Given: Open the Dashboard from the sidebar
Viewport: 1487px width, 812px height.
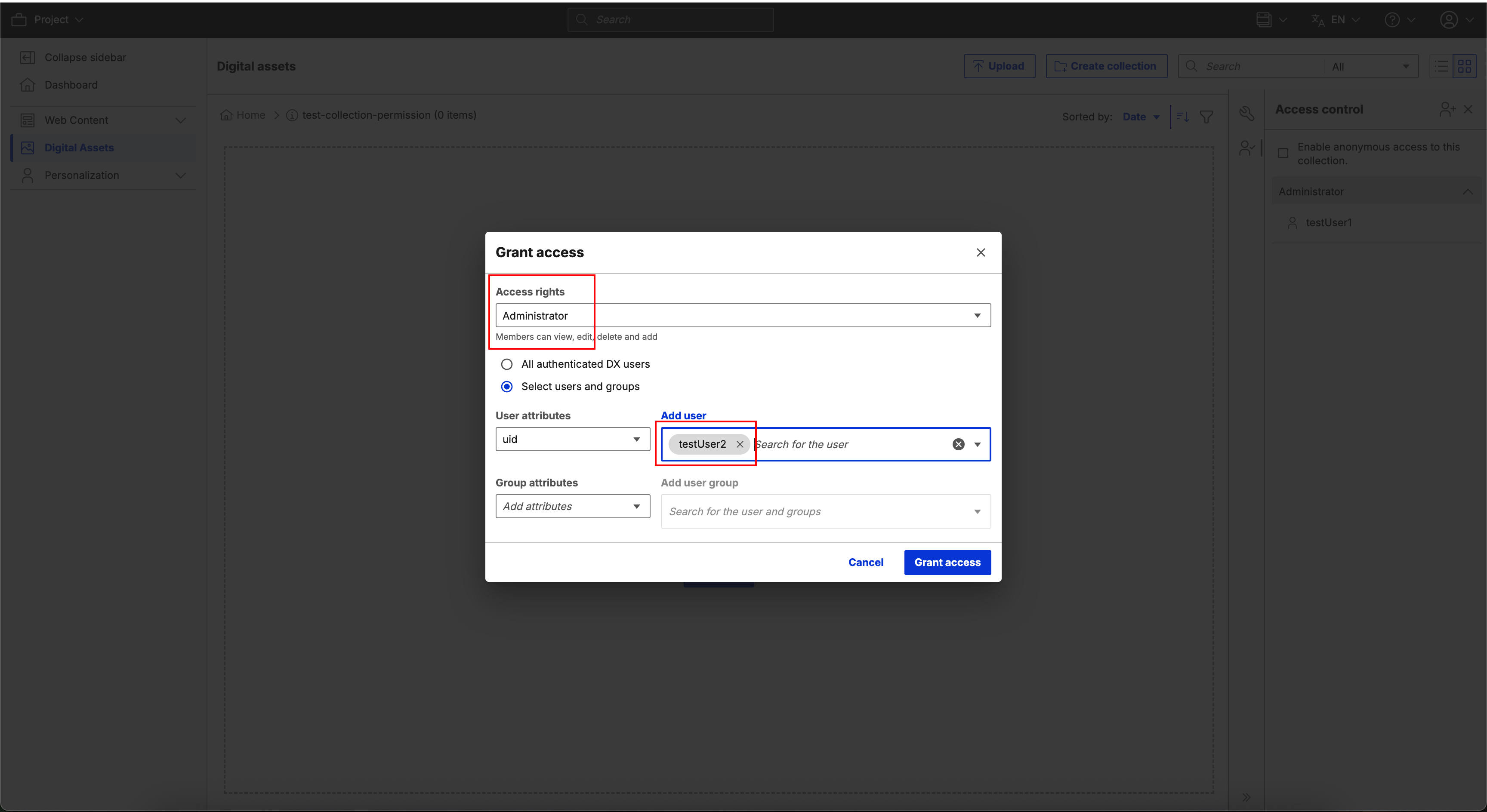Looking at the screenshot, I should click(x=71, y=85).
